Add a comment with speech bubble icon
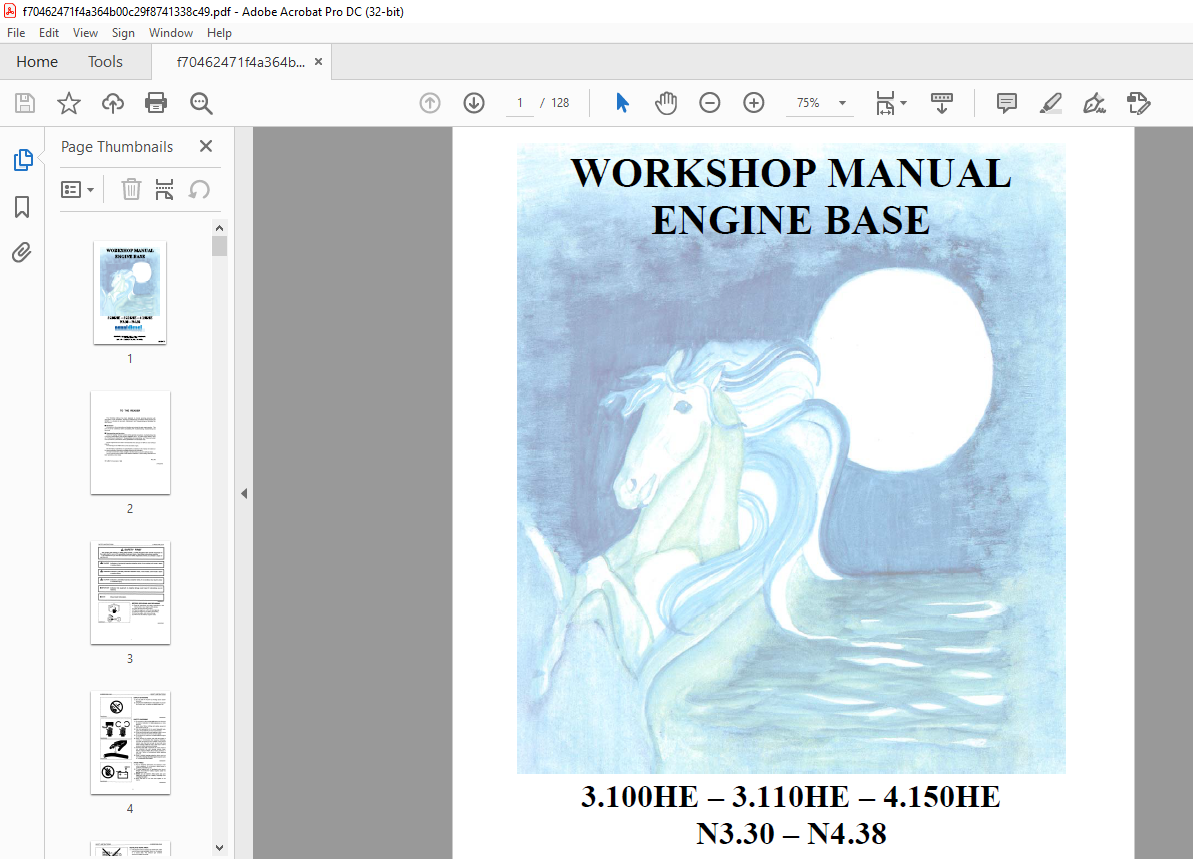 (x=1007, y=103)
